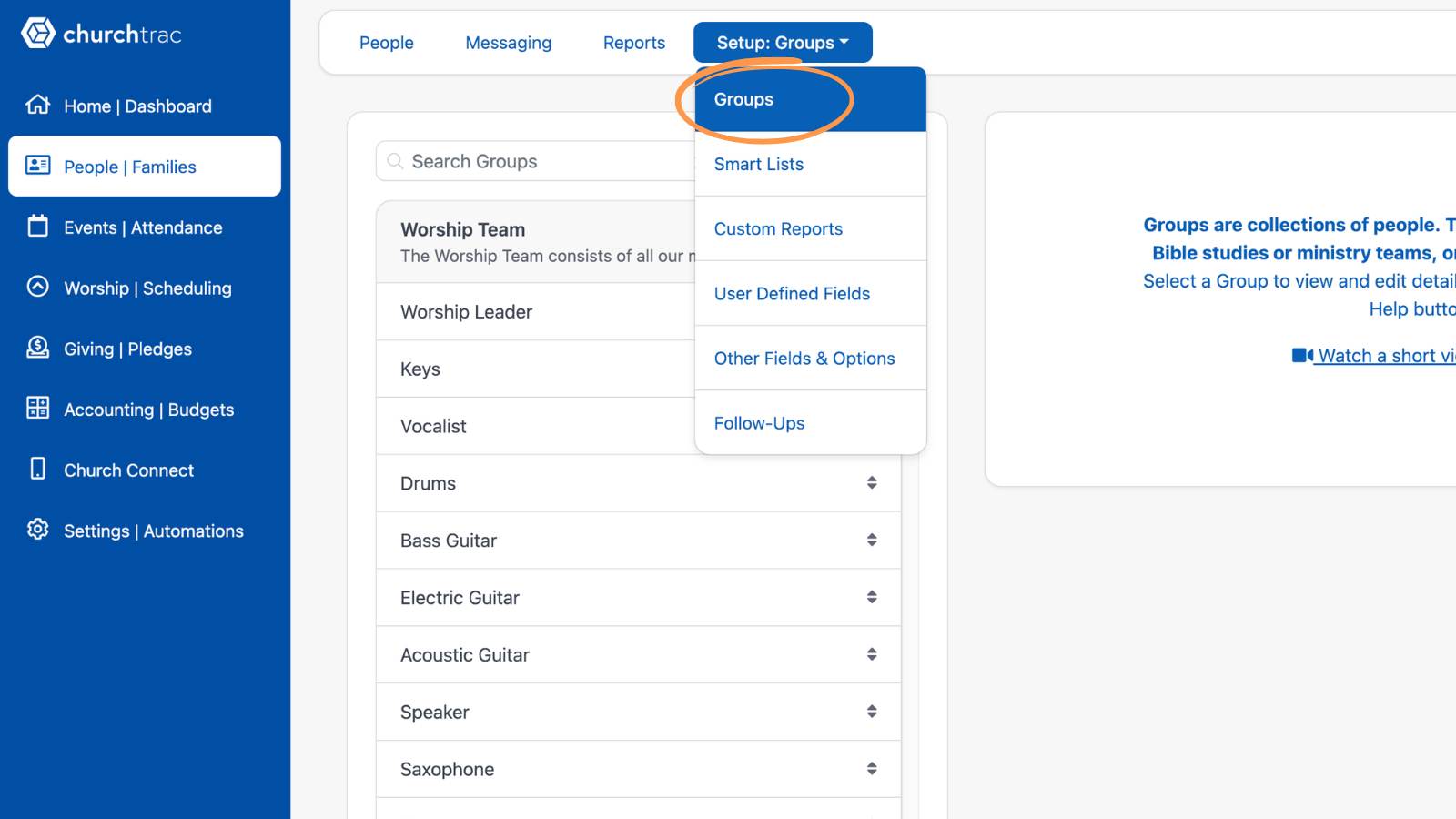The width and height of the screenshot is (1456, 819).
Task: Switch to the Messaging tab
Action: pyautogui.click(x=508, y=43)
